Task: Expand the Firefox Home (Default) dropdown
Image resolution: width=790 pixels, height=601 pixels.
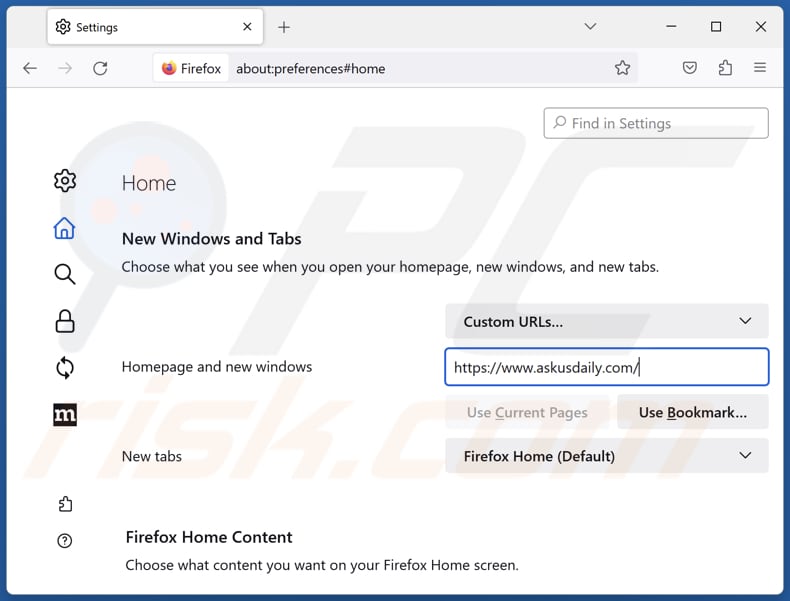Action: click(x=606, y=456)
